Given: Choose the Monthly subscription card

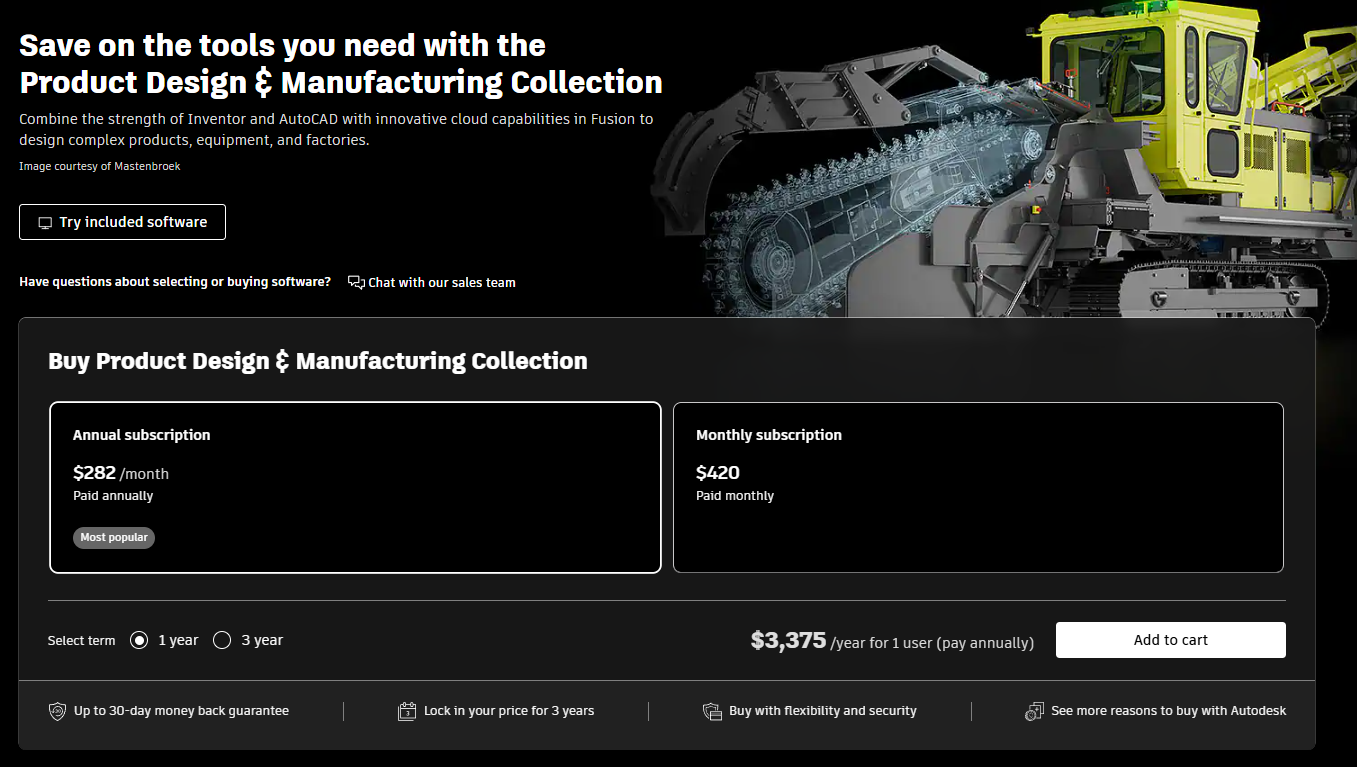Looking at the screenshot, I should 978,487.
